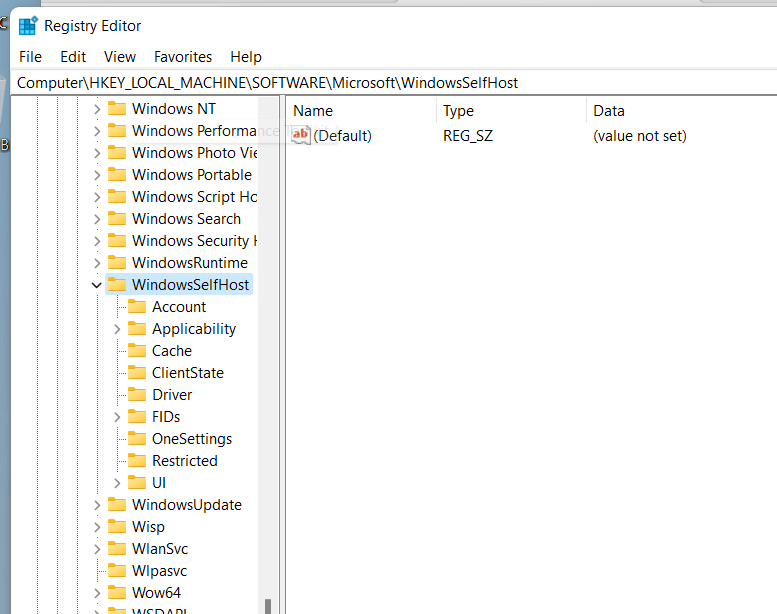Viewport: 777px width, 614px height.
Task: Click the Driver folder icon
Action: 137,394
